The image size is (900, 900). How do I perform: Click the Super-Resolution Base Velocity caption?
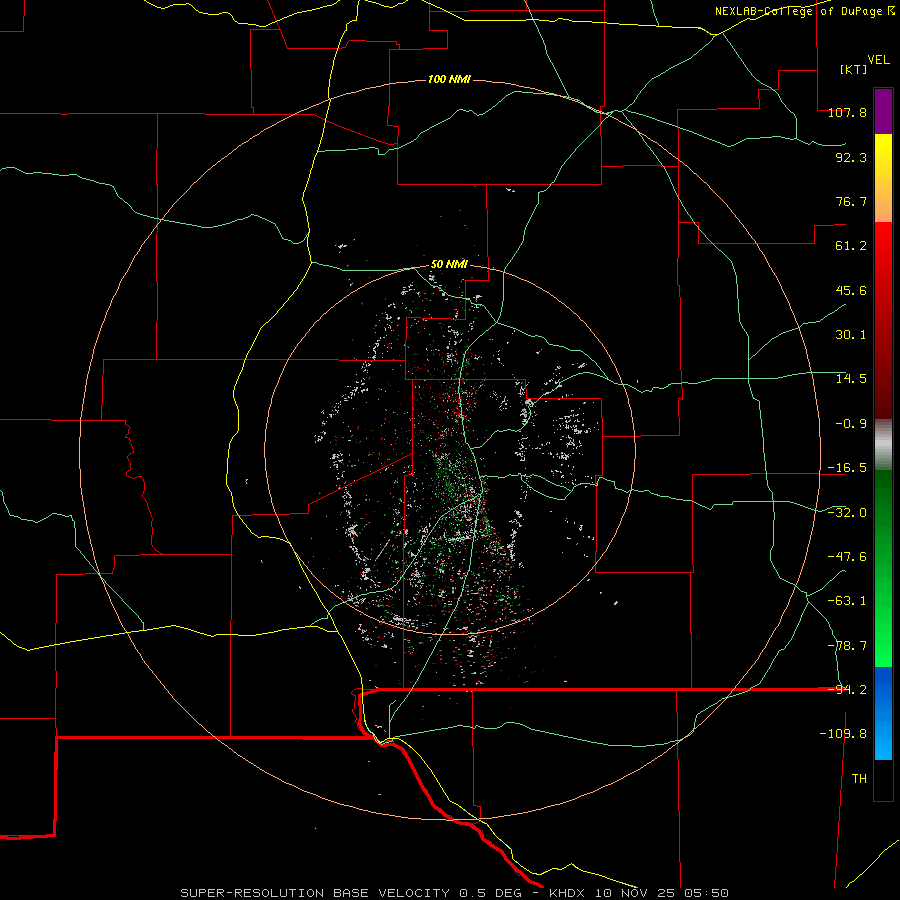click(x=454, y=893)
